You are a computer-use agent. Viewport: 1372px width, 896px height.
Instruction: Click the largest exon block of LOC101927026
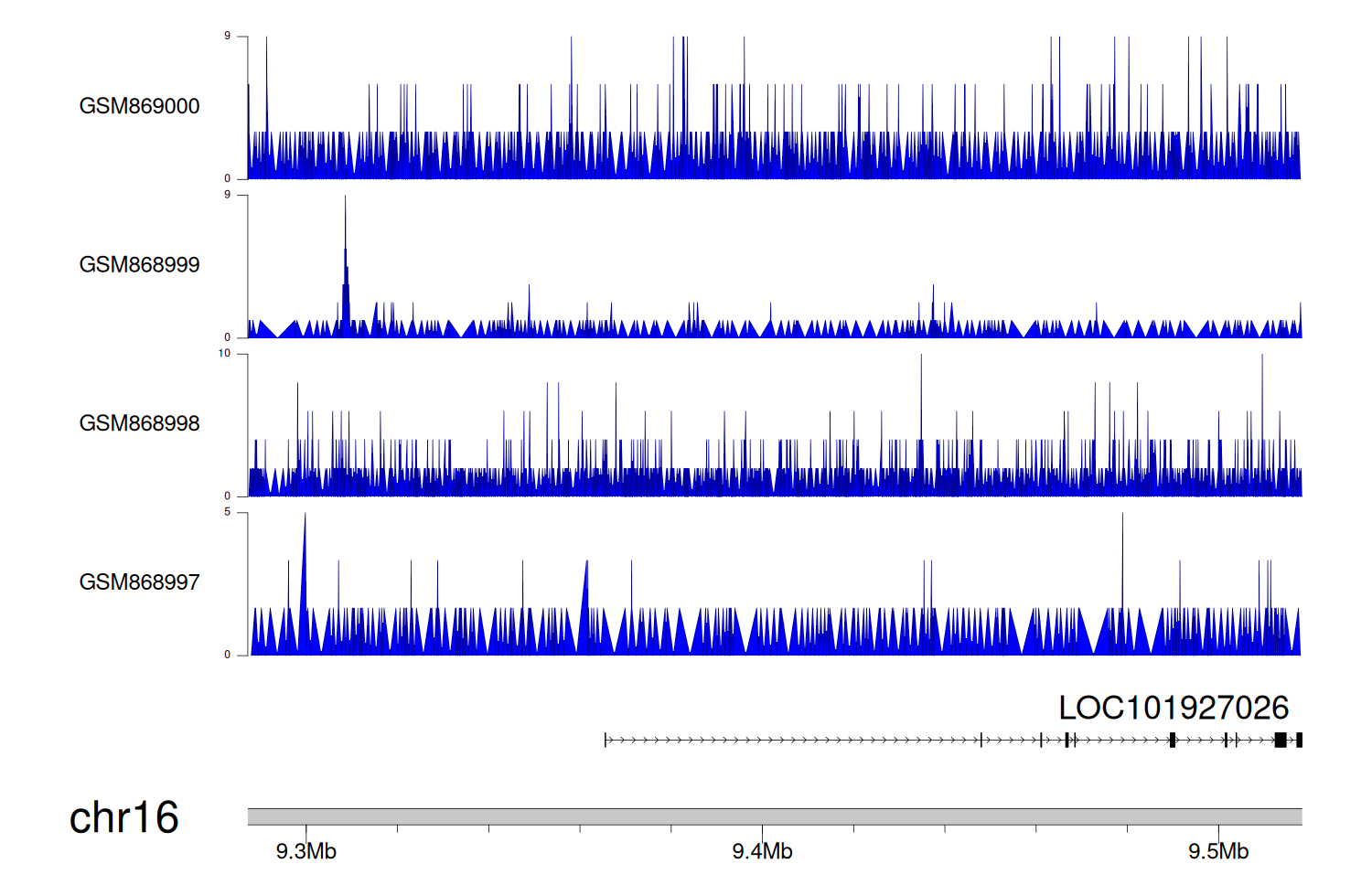pos(1280,740)
